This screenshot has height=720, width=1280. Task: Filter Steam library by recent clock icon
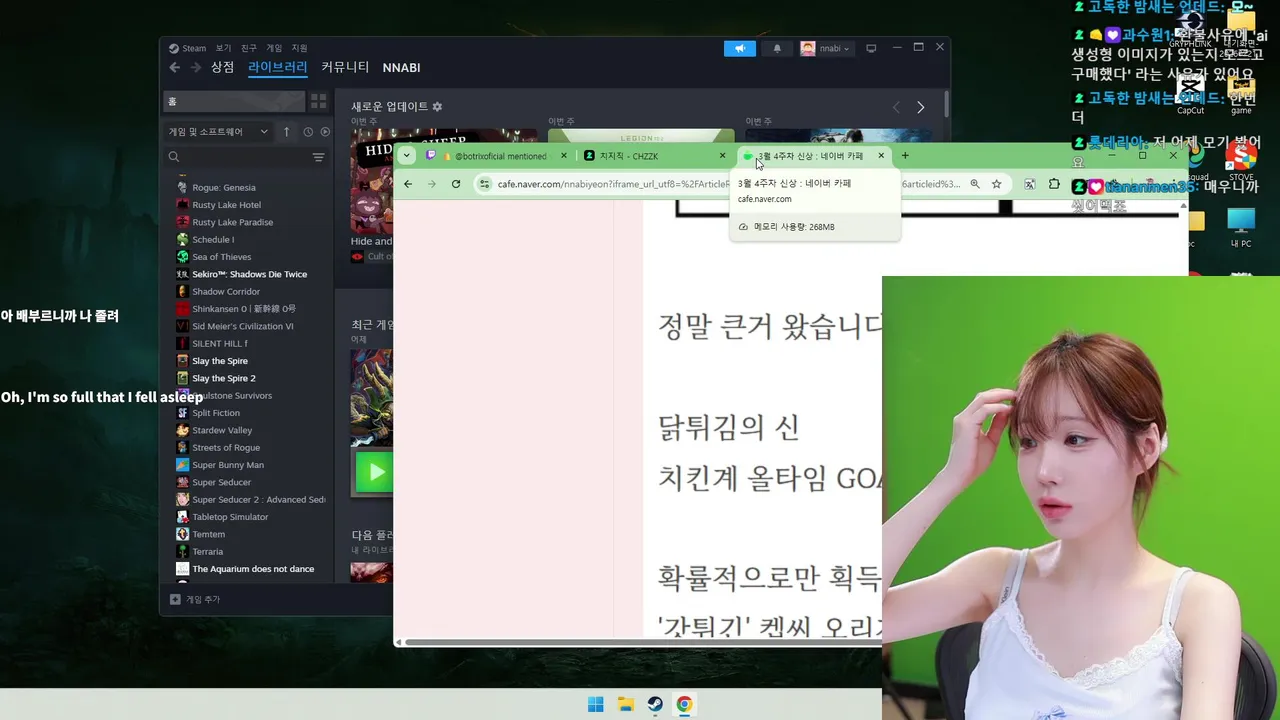click(x=308, y=131)
